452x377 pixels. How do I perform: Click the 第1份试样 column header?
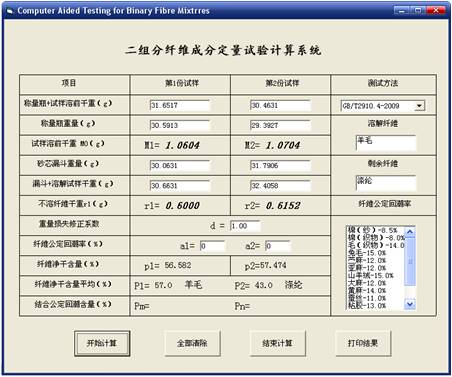(x=182, y=83)
